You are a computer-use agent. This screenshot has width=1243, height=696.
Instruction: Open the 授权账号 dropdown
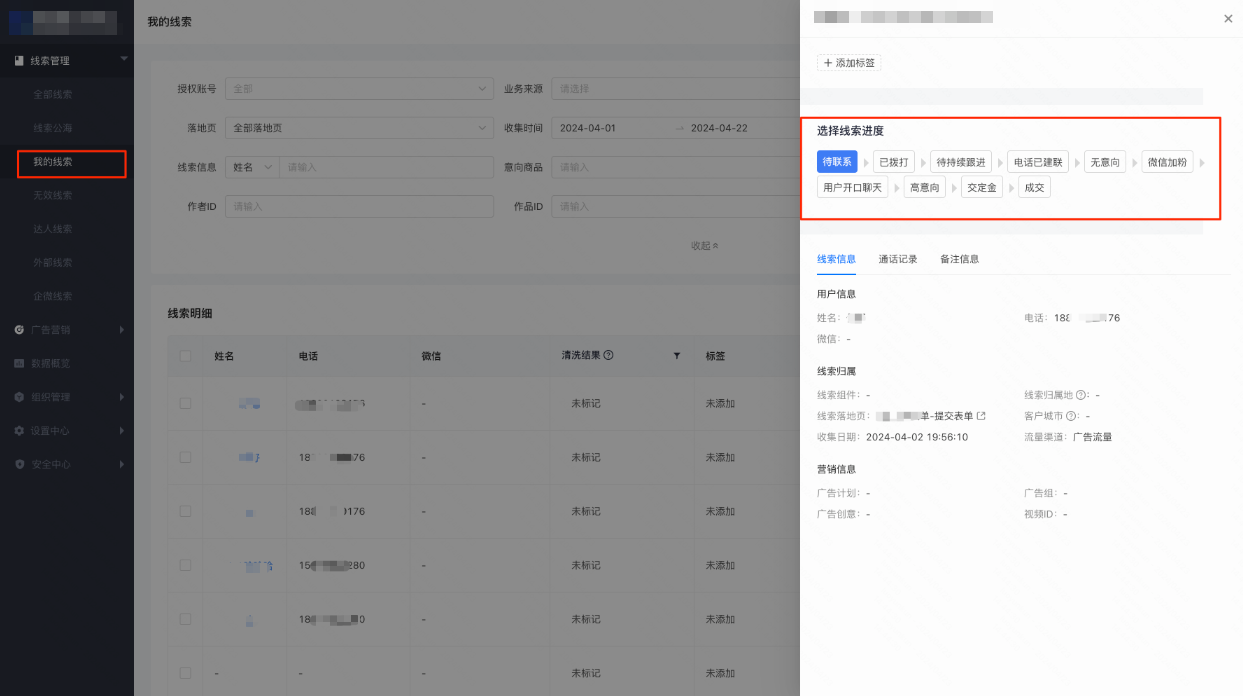[x=359, y=88]
